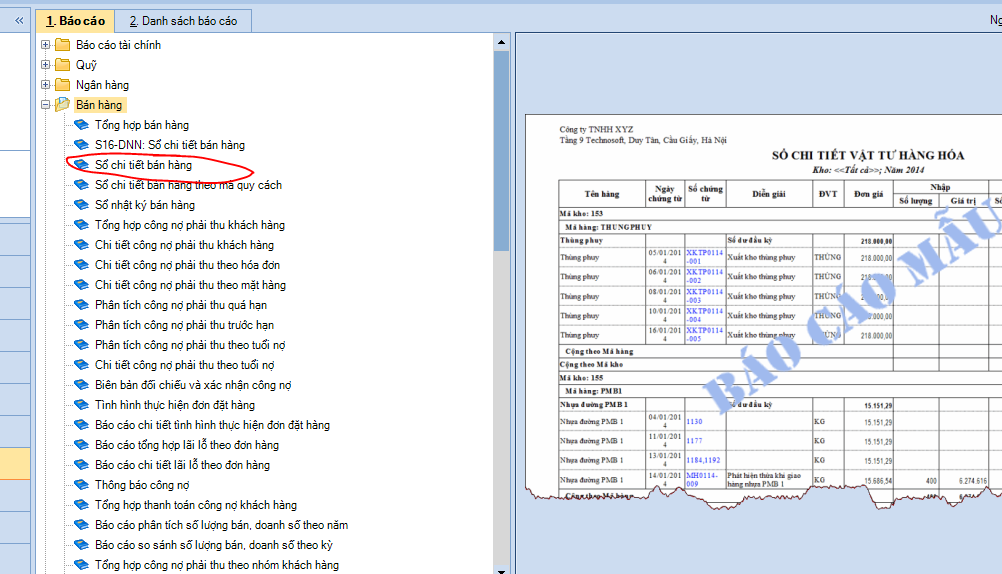This screenshot has height=574, width=1002.
Task: Click voucher link 1130 in preview
Action: [694, 422]
